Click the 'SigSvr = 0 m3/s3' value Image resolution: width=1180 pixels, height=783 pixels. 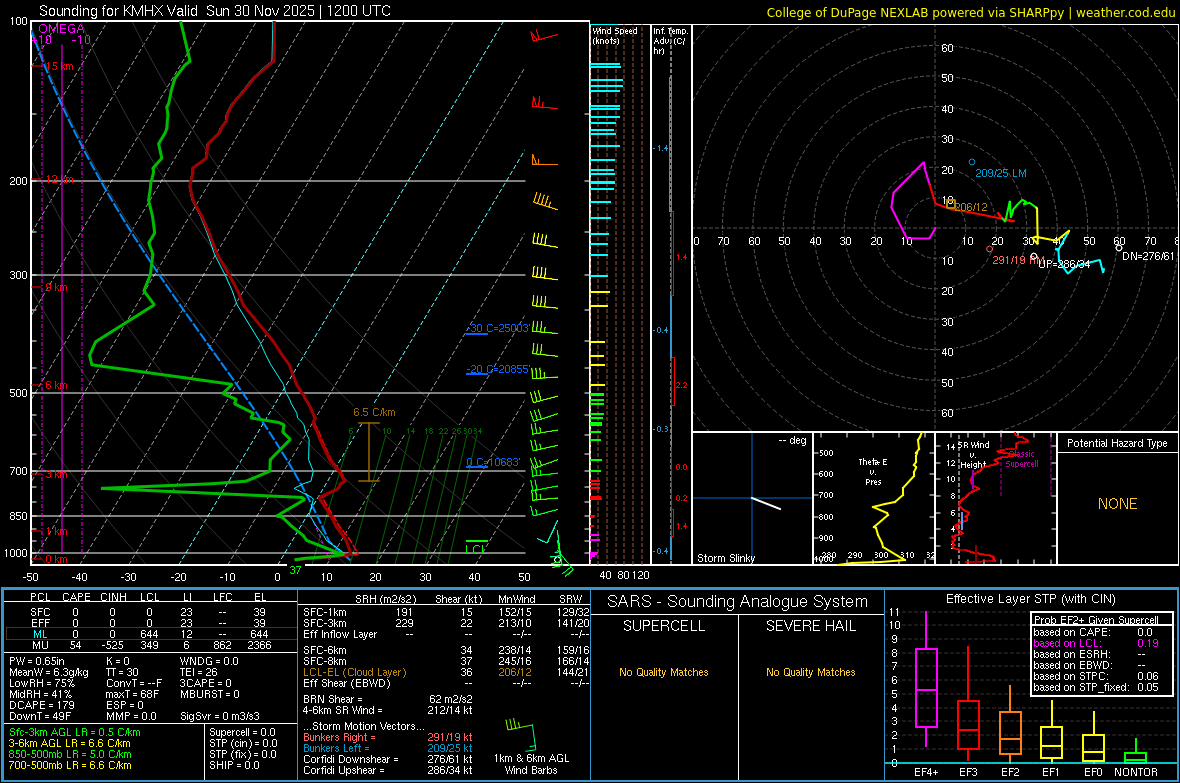coord(220,716)
